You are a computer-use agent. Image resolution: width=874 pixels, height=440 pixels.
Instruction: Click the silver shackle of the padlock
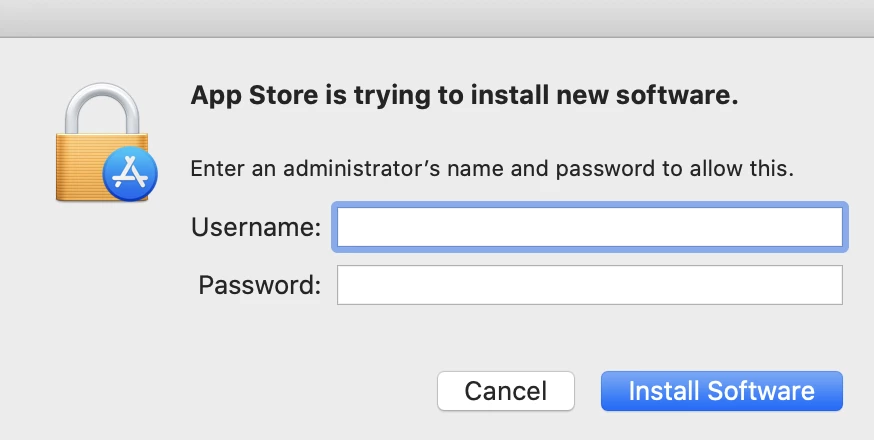tap(102, 108)
